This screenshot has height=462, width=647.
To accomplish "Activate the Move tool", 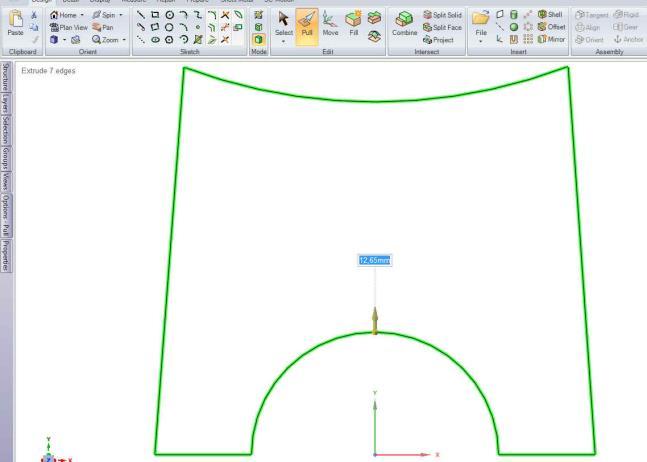I will [x=330, y=24].
